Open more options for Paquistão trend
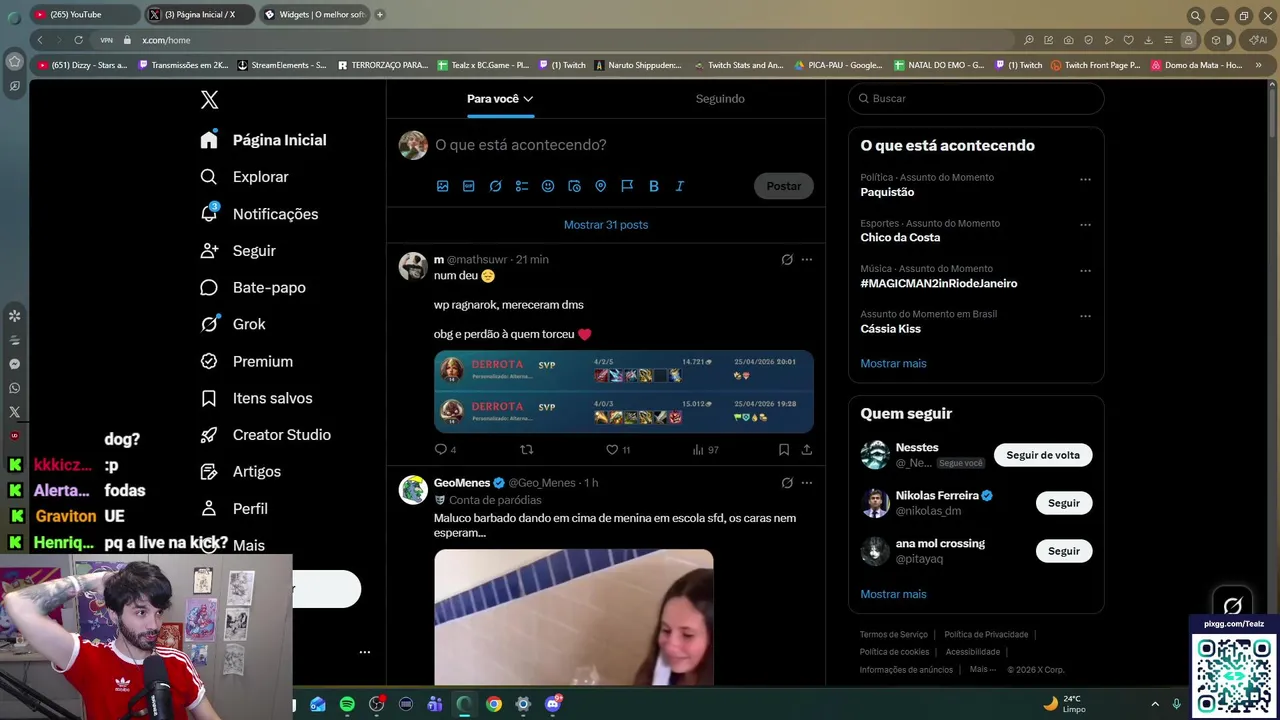This screenshot has width=1280, height=720. [x=1085, y=180]
